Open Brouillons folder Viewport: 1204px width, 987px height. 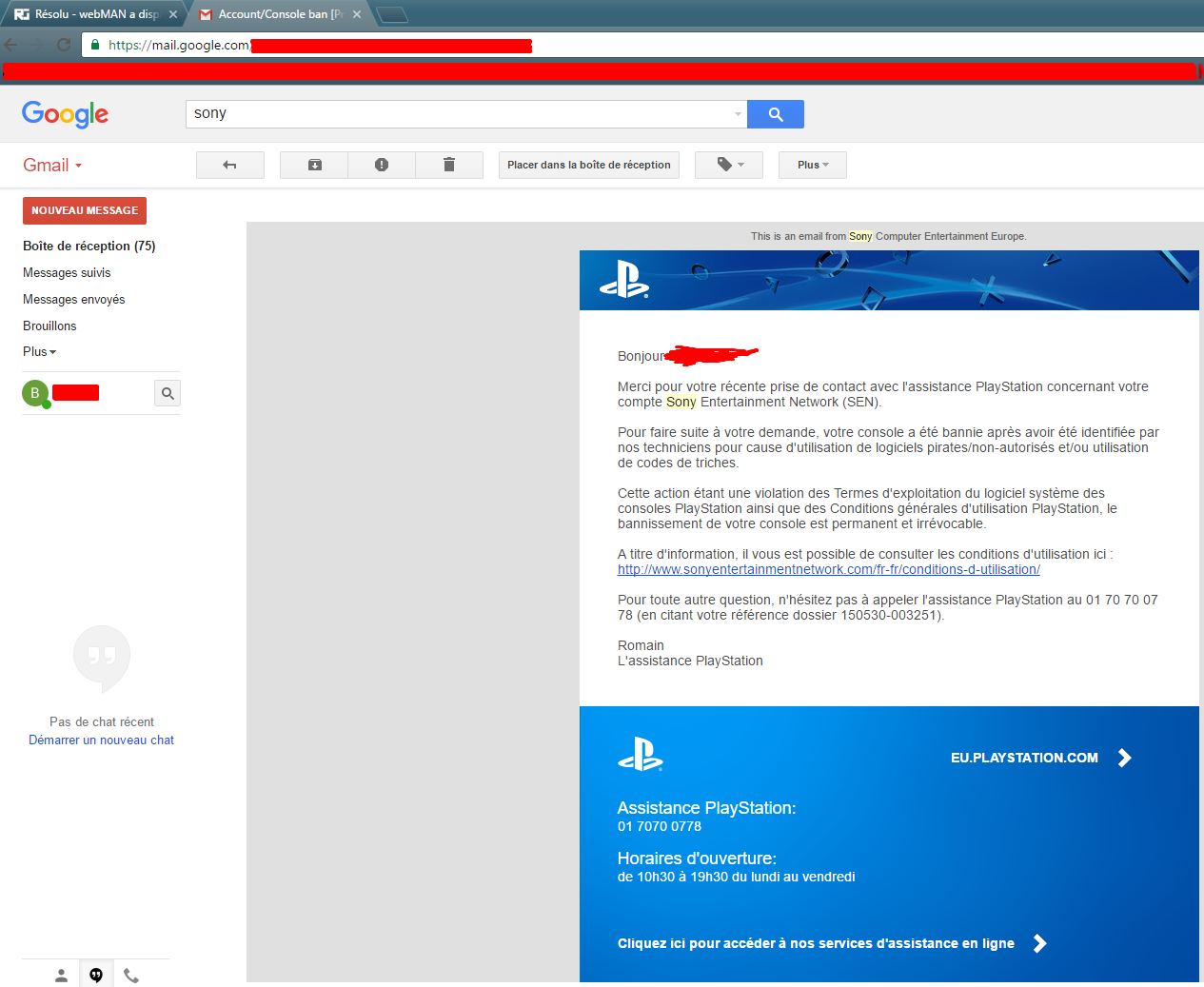pos(49,326)
